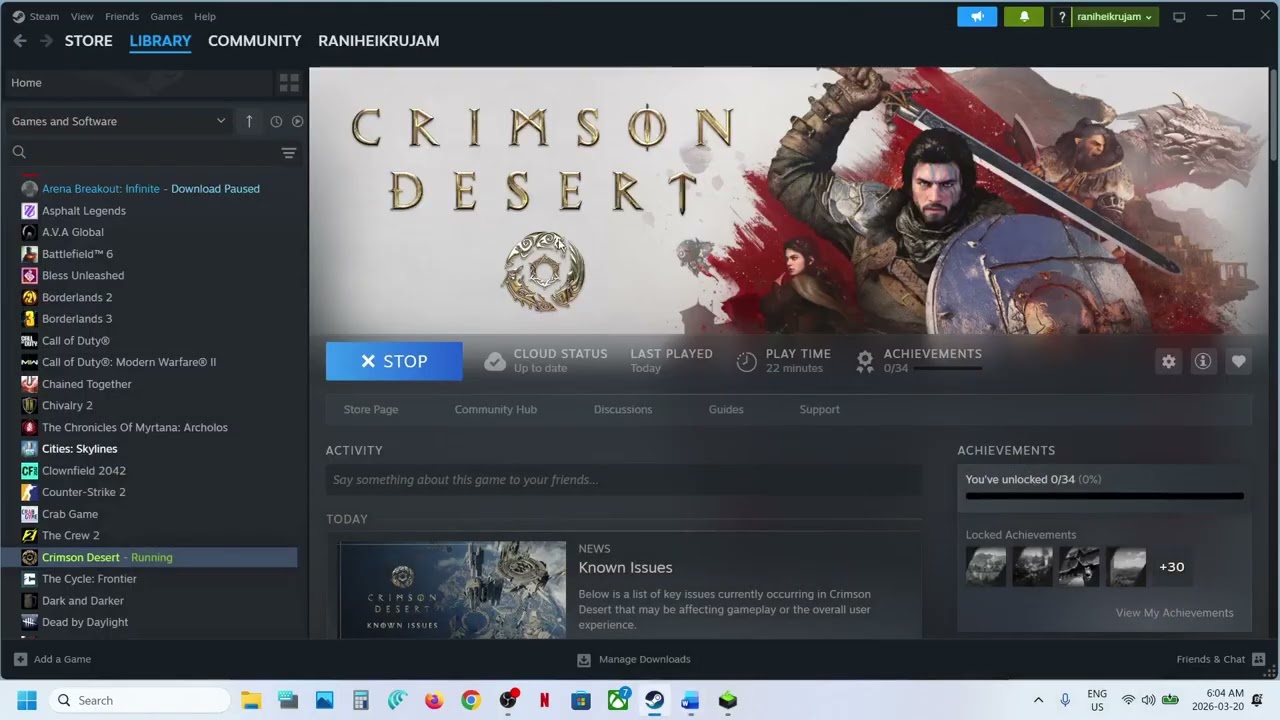Open the notifications bell
Viewport: 1280px width, 720px height.
pos(1024,17)
